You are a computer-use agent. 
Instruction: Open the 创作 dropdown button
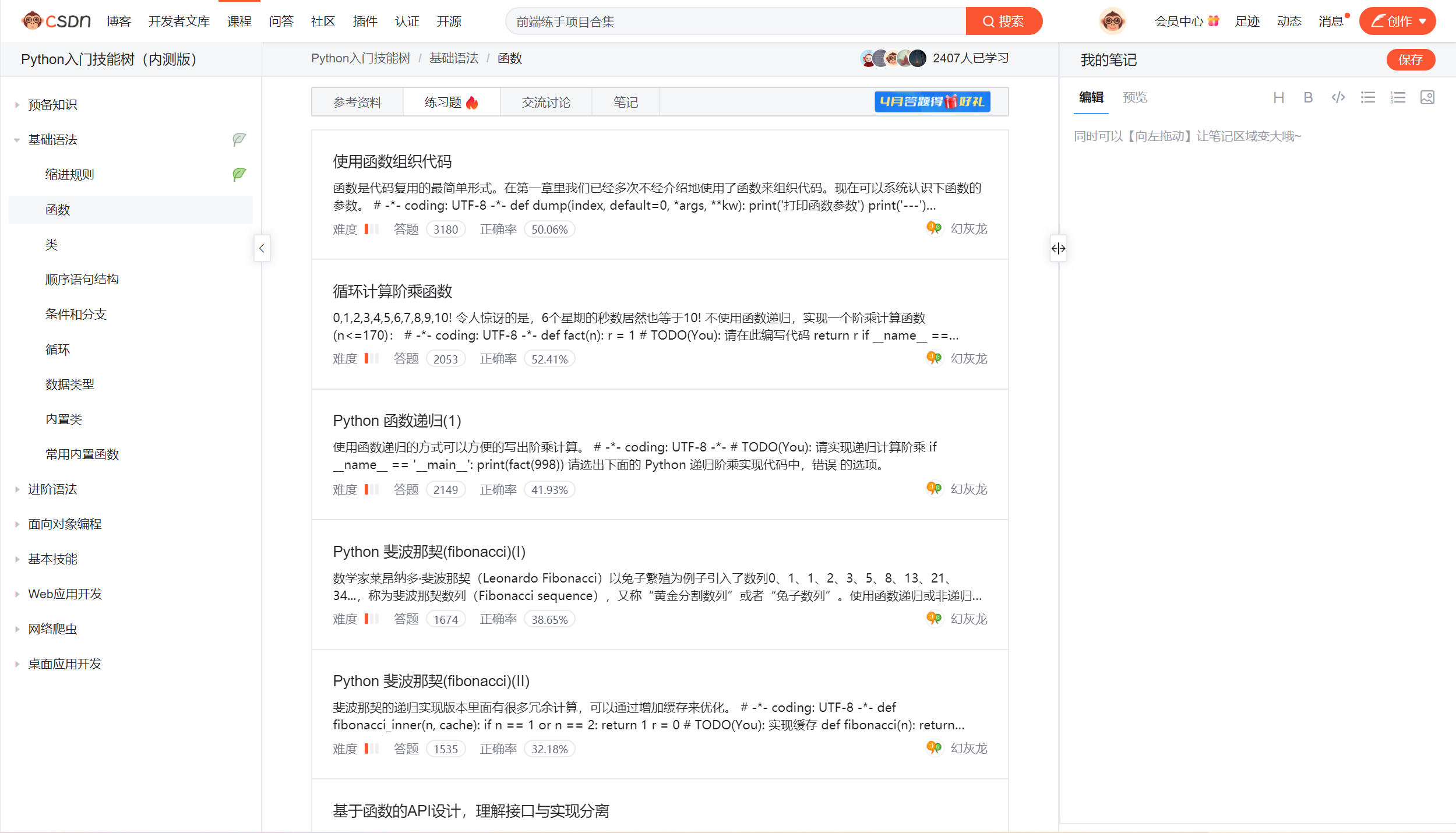pyautogui.click(x=1397, y=22)
